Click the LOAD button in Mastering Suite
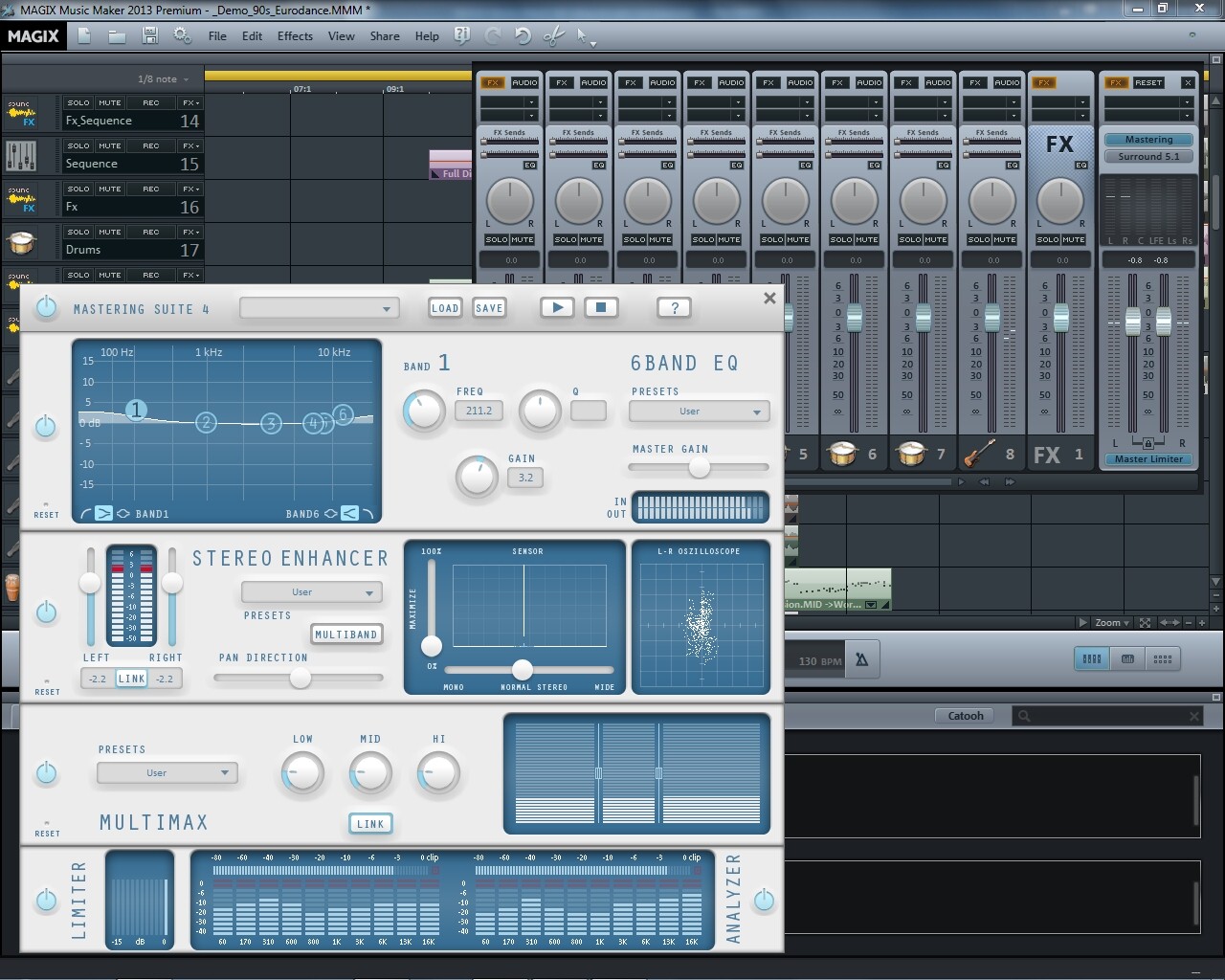Image resolution: width=1225 pixels, height=980 pixels. pos(445,307)
